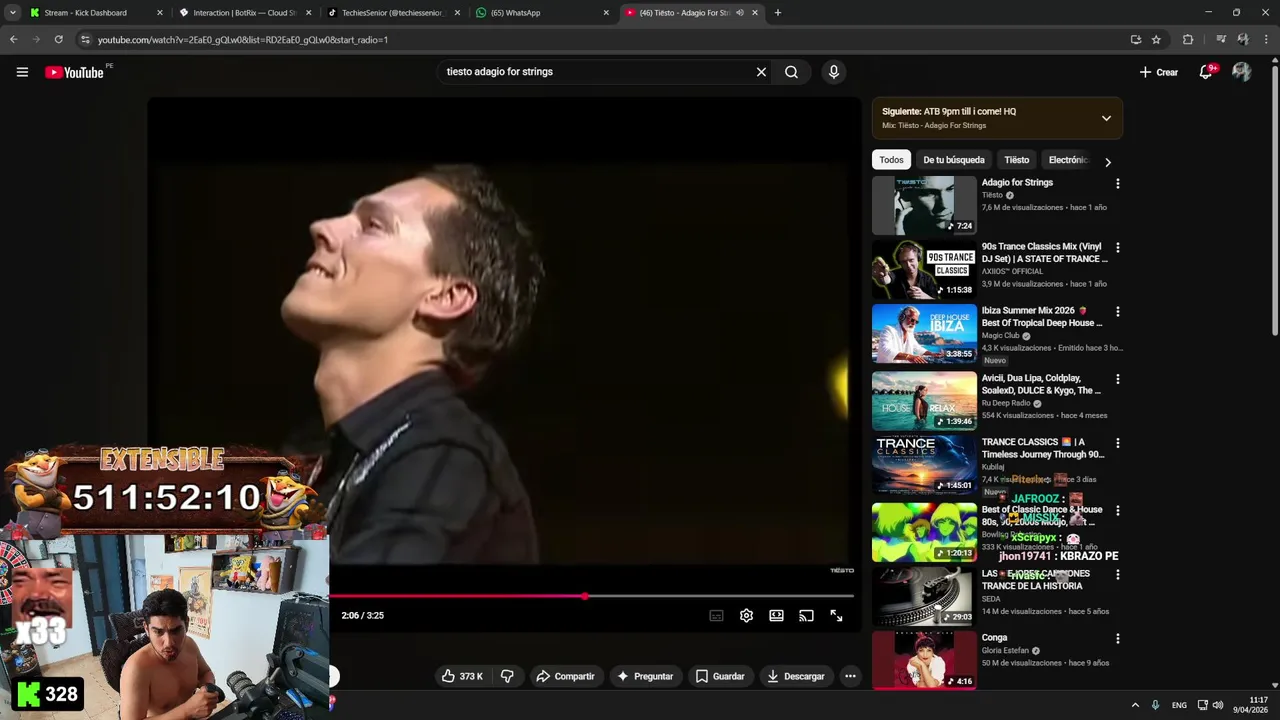Open the account avatar menu
The width and height of the screenshot is (1280, 720).
pos(1242,72)
